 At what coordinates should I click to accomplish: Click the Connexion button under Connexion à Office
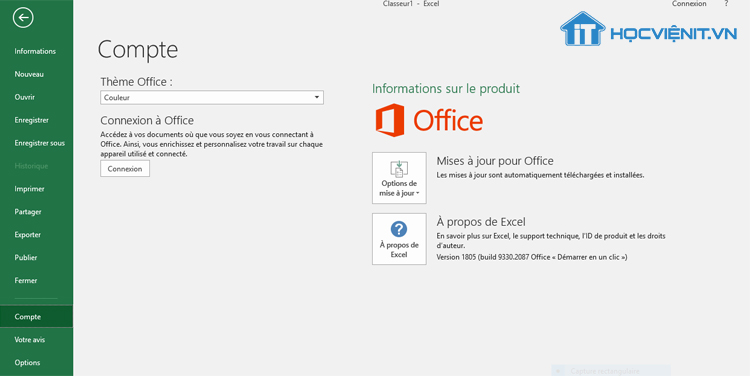click(x=125, y=169)
